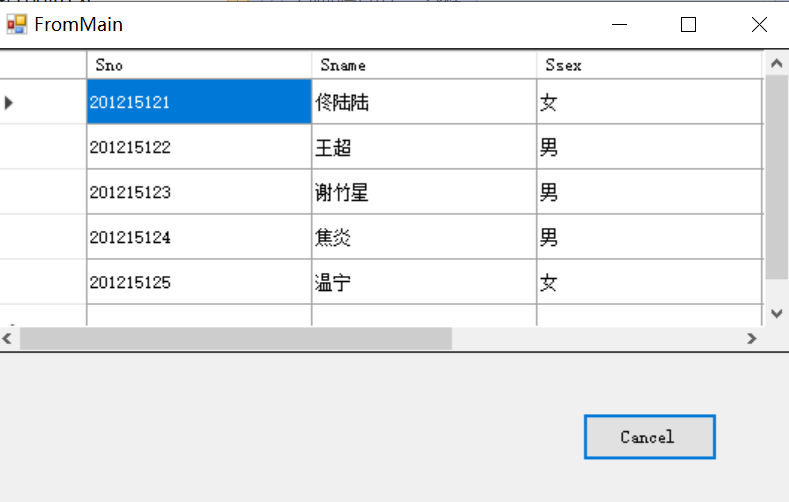
Task: Select the name cell 焦炎
Action: (x=424, y=237)
